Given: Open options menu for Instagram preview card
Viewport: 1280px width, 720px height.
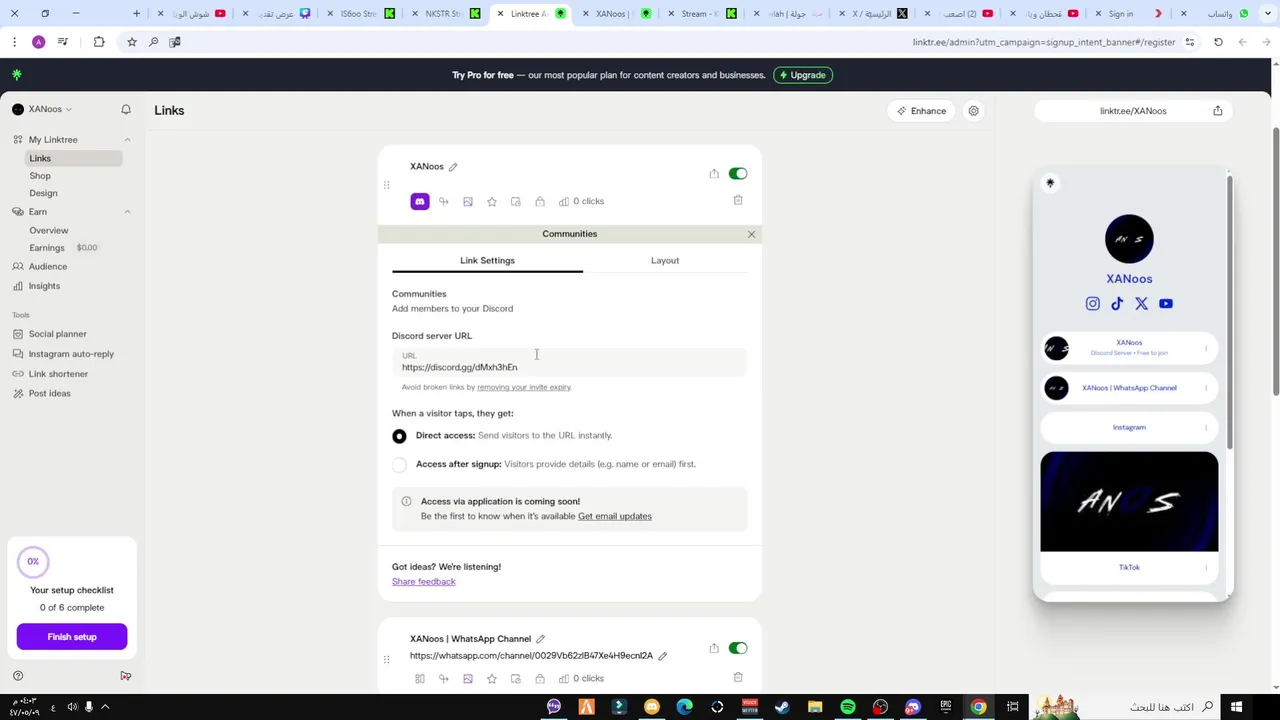Looking at the screenshot, I should tap(1206, 427).
